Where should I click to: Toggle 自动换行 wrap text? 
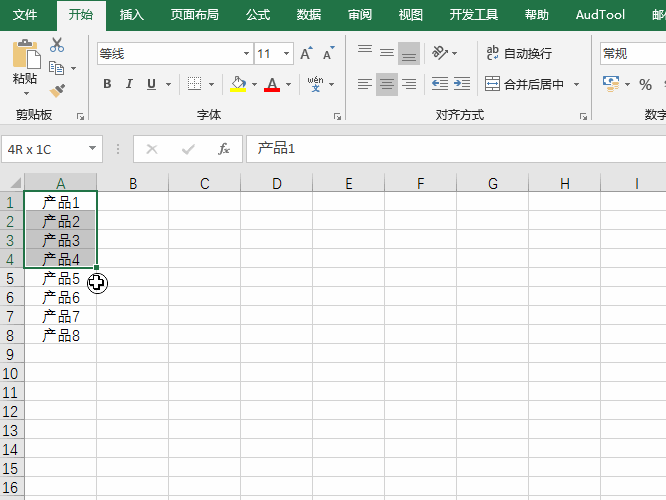[519, 54]
